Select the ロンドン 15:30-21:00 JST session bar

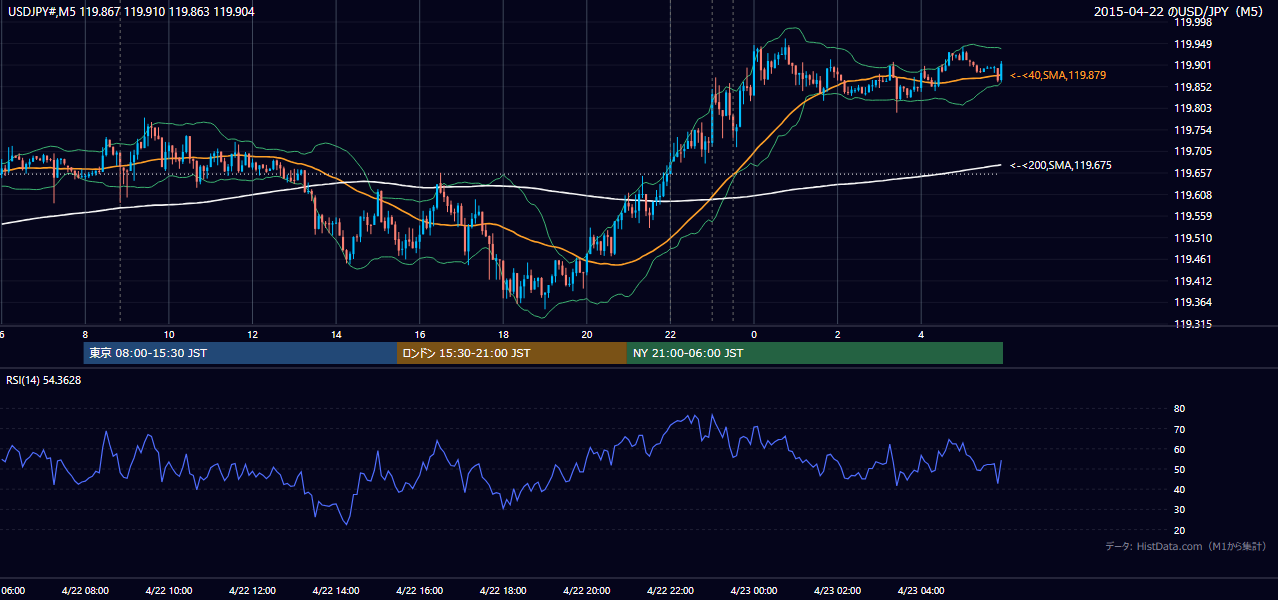point(512,353)
